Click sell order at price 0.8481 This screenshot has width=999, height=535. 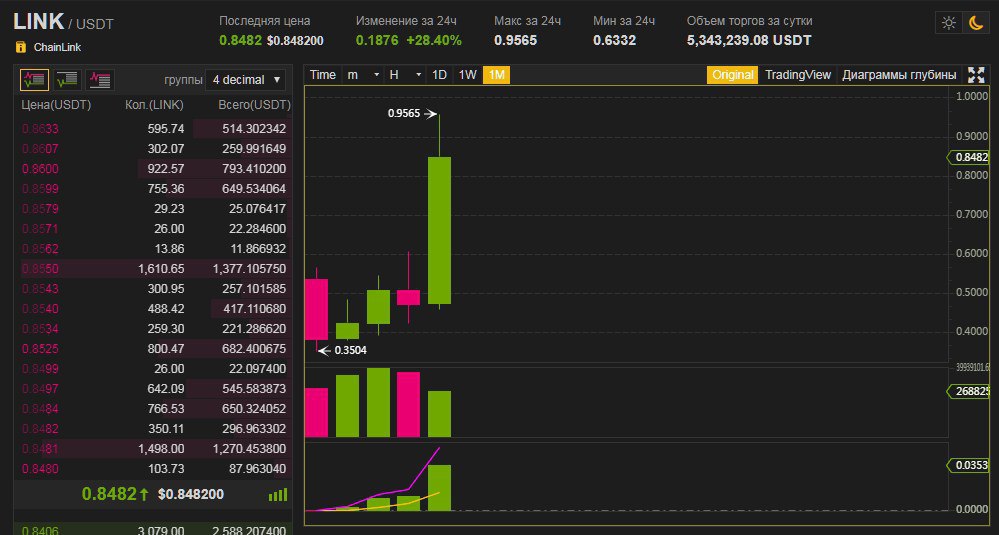(x=153, y=448)
